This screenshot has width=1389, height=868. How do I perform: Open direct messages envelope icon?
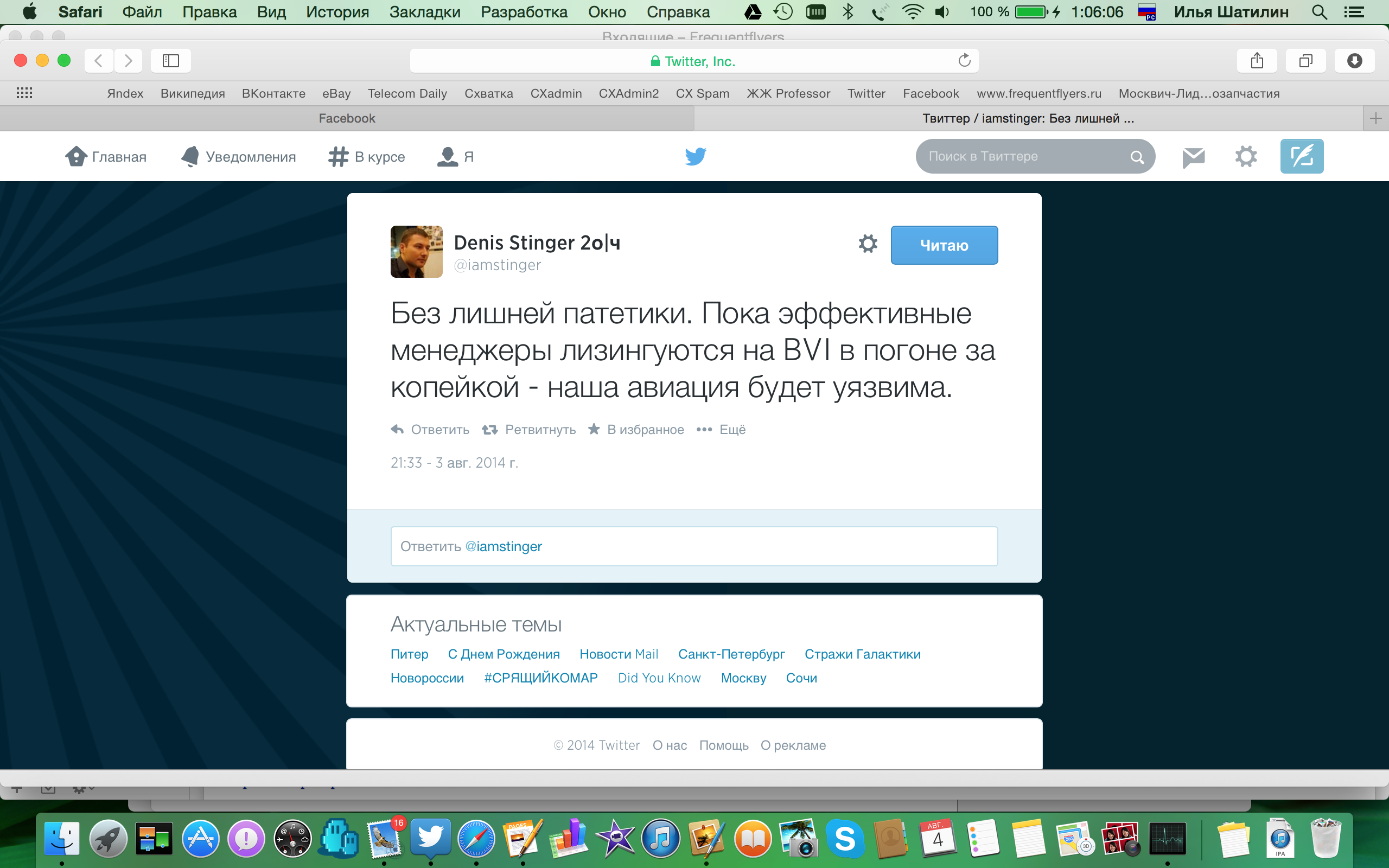(x=1193, y=157)
